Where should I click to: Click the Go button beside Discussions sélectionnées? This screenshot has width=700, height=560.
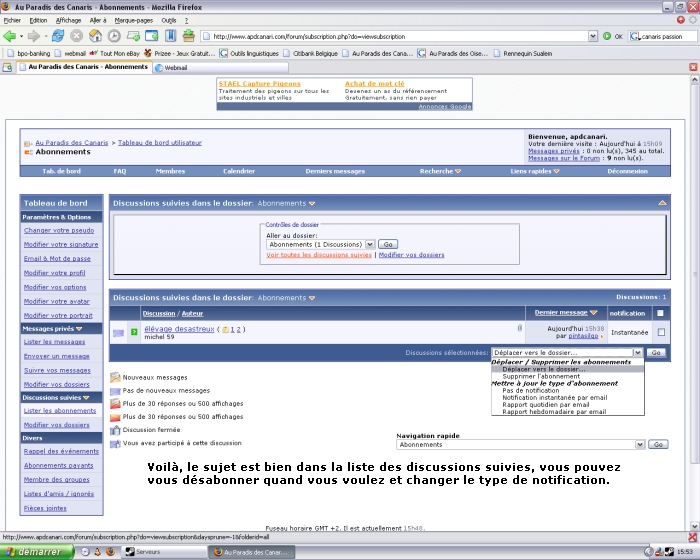click(x=656, y=352)
